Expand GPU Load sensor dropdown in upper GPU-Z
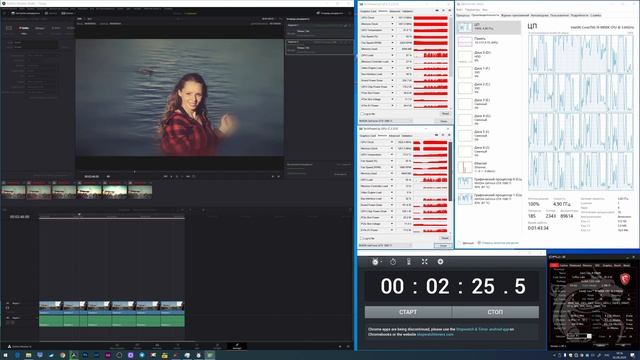This screenshot has width=640, height=360. 393,55
